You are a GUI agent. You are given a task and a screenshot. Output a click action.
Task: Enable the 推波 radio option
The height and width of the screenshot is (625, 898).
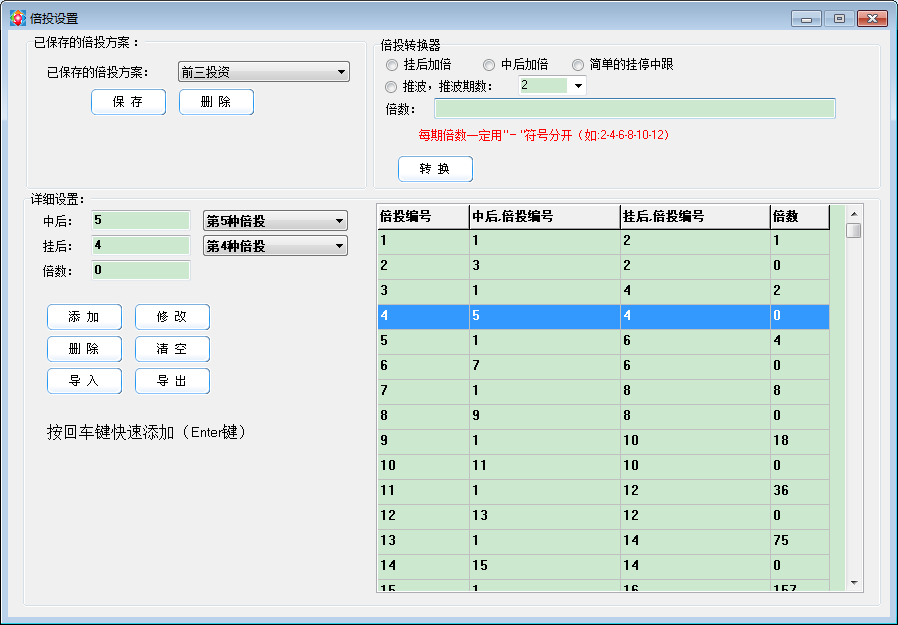tap(392, 86)
